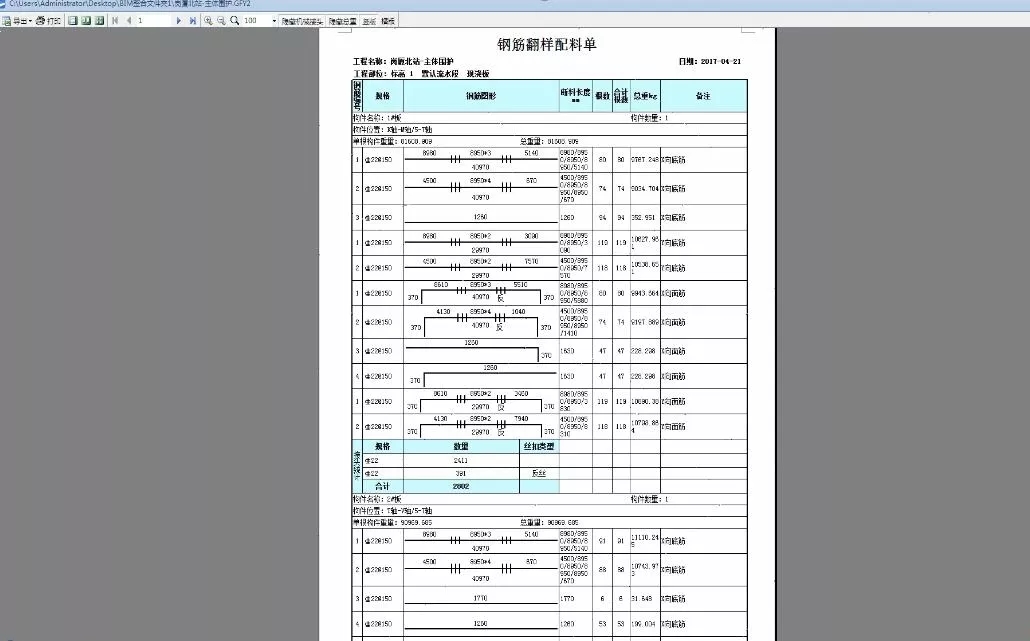Select two-page layout icon
The width and height of the screenshot is (1030, 641).
[86, 21]
